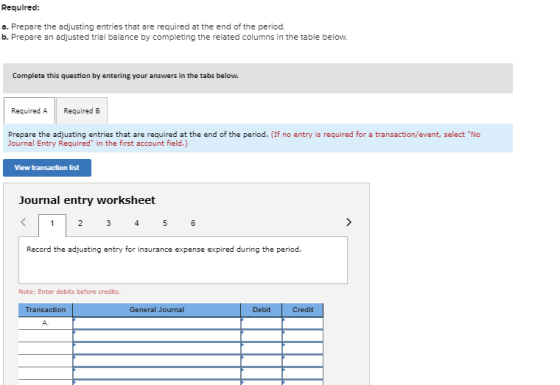Select journal entry tab 3
This screenshot has width=560, height=385.
(108, 223)
